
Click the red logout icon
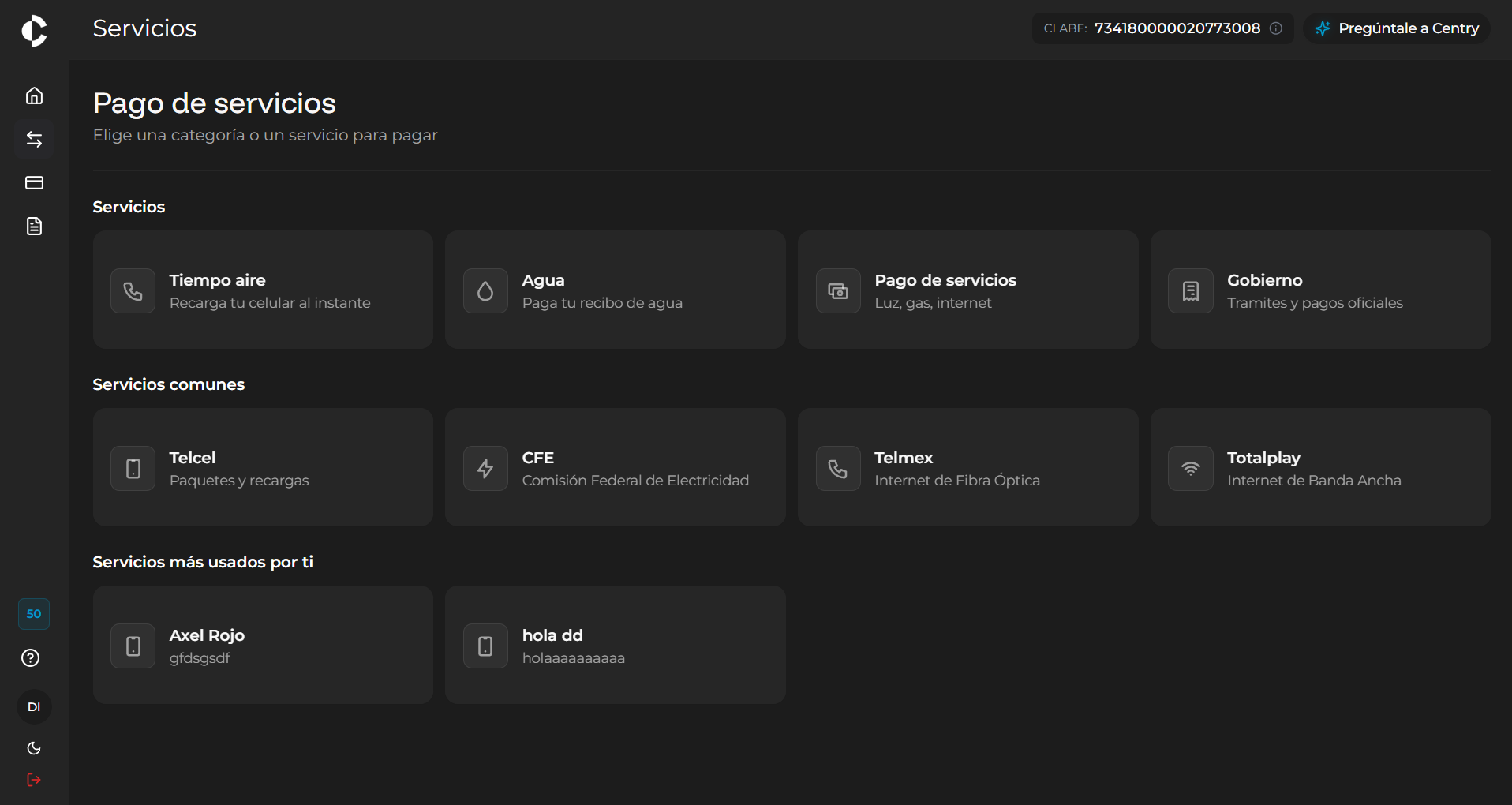pos(34,780)
